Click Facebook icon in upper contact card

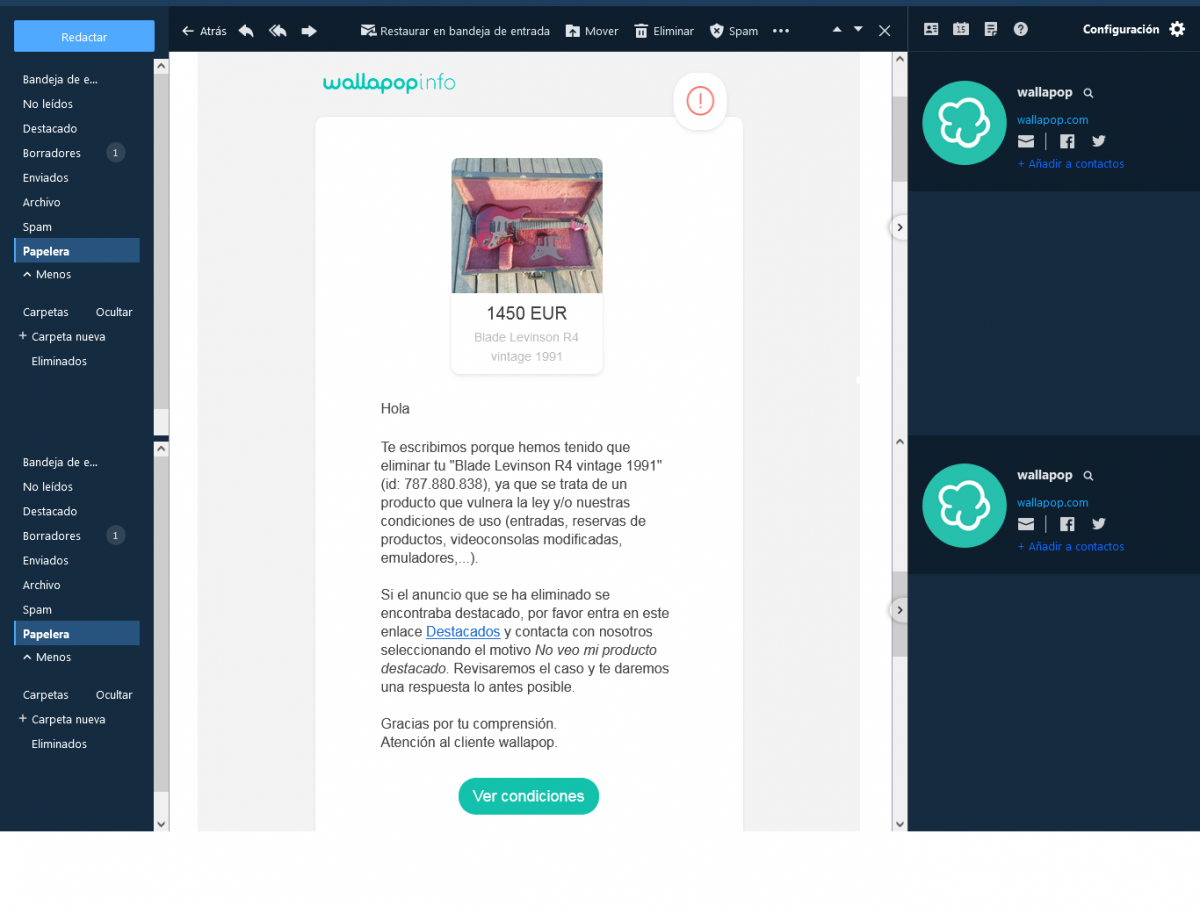[1067, 141]
